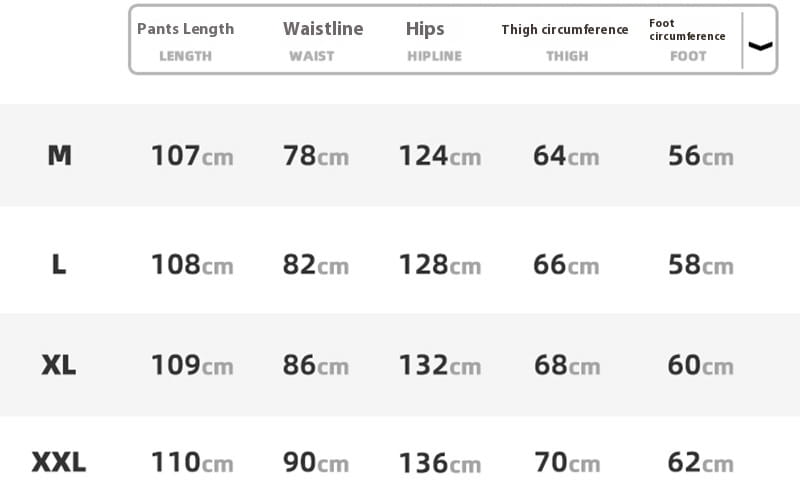This screenshot has height=496, width=800.
Task: Select the Foot circumference header
Action: pyautogui.click(x=687, y=30)
